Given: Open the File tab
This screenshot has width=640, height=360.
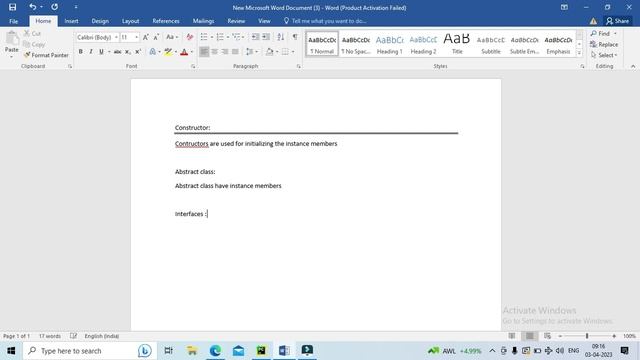Looking at the screenshot, I should point(13,21).
